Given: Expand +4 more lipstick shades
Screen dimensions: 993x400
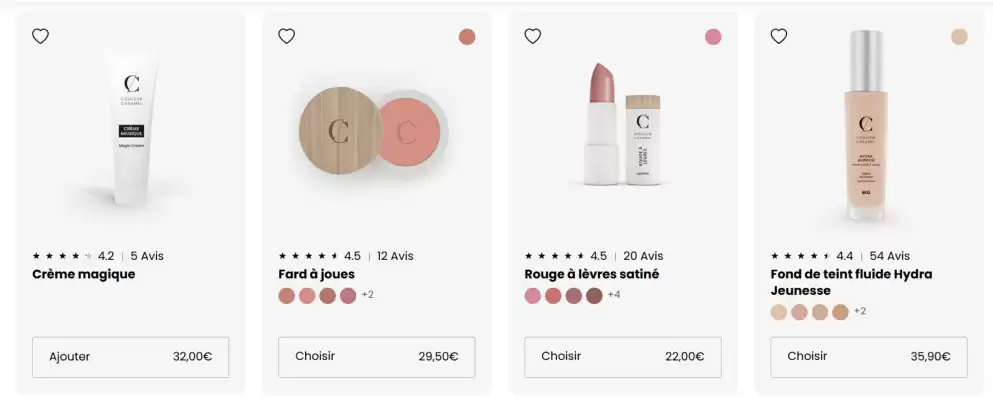Looking at the screenshot, I should 614,295.
